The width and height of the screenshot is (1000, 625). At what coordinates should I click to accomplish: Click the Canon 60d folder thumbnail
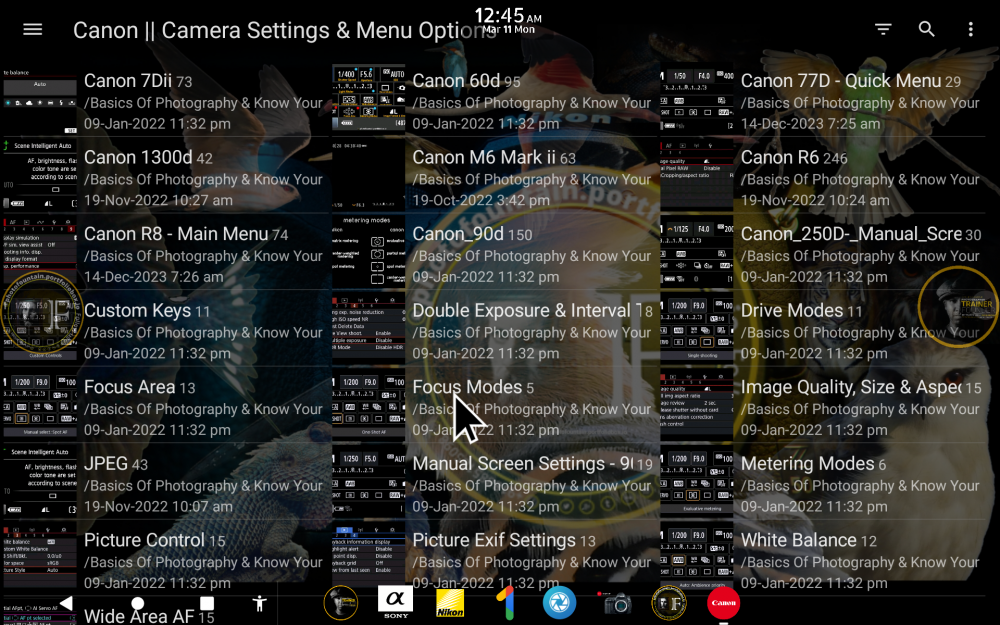click(x=368, y=100)
